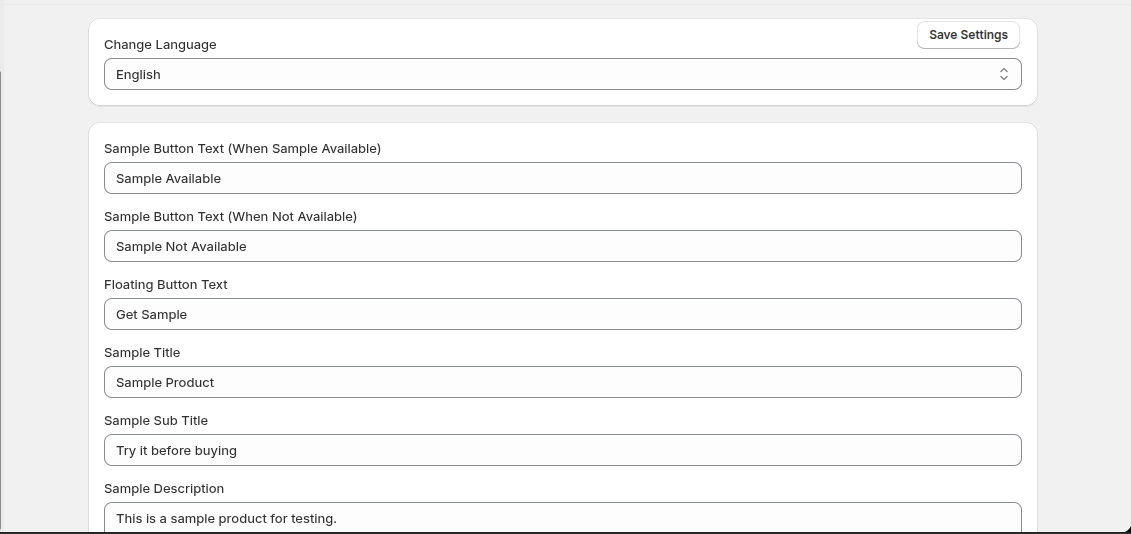This screenshot has height=534, width=1131.
Task: Click the Sample Title label
Action: (x=142, y=353)
